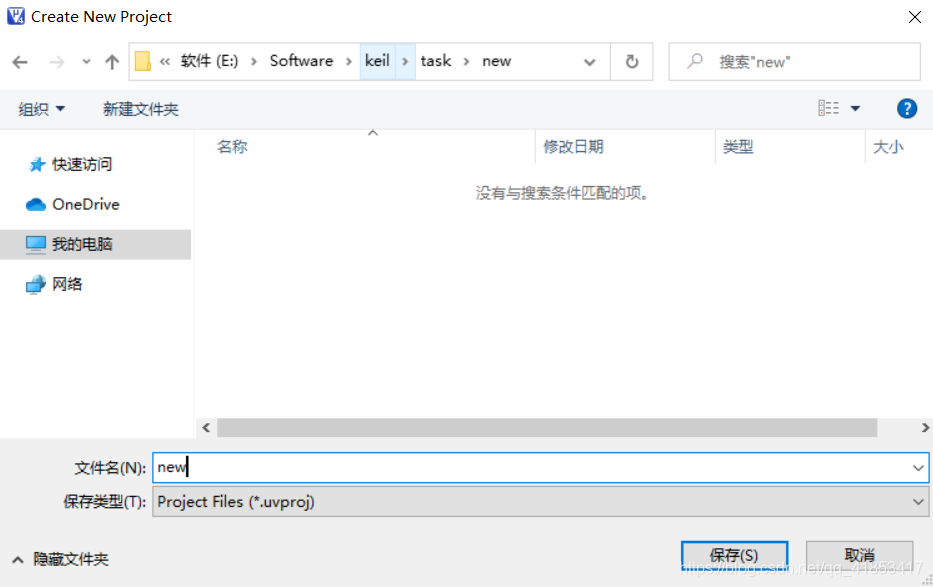Create a folder with 新建文件夹
The image size is (933, 587).
(141, 109)
